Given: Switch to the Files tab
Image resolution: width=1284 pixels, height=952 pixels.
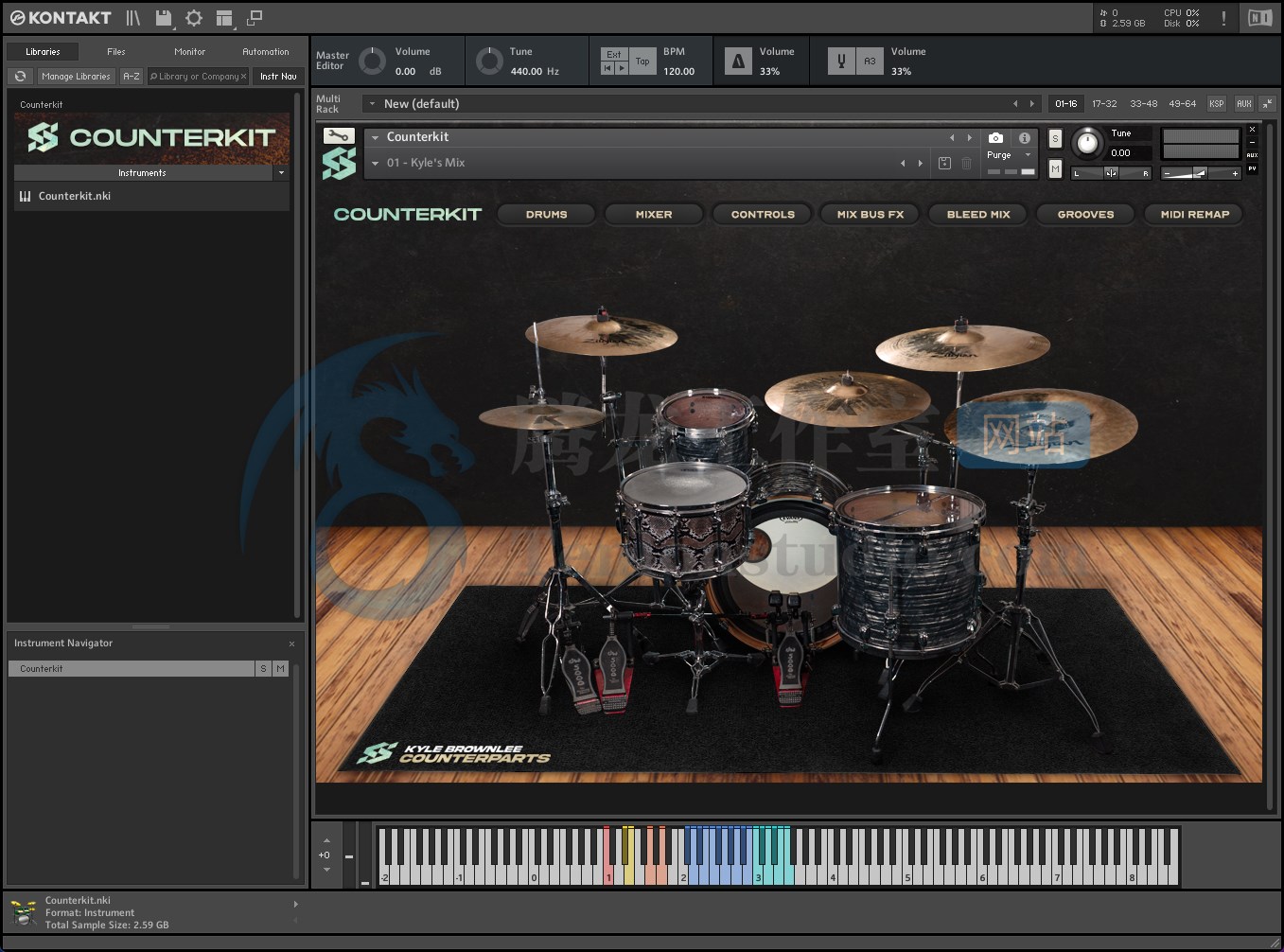Looking at the screenshot, I should [116, 51].
